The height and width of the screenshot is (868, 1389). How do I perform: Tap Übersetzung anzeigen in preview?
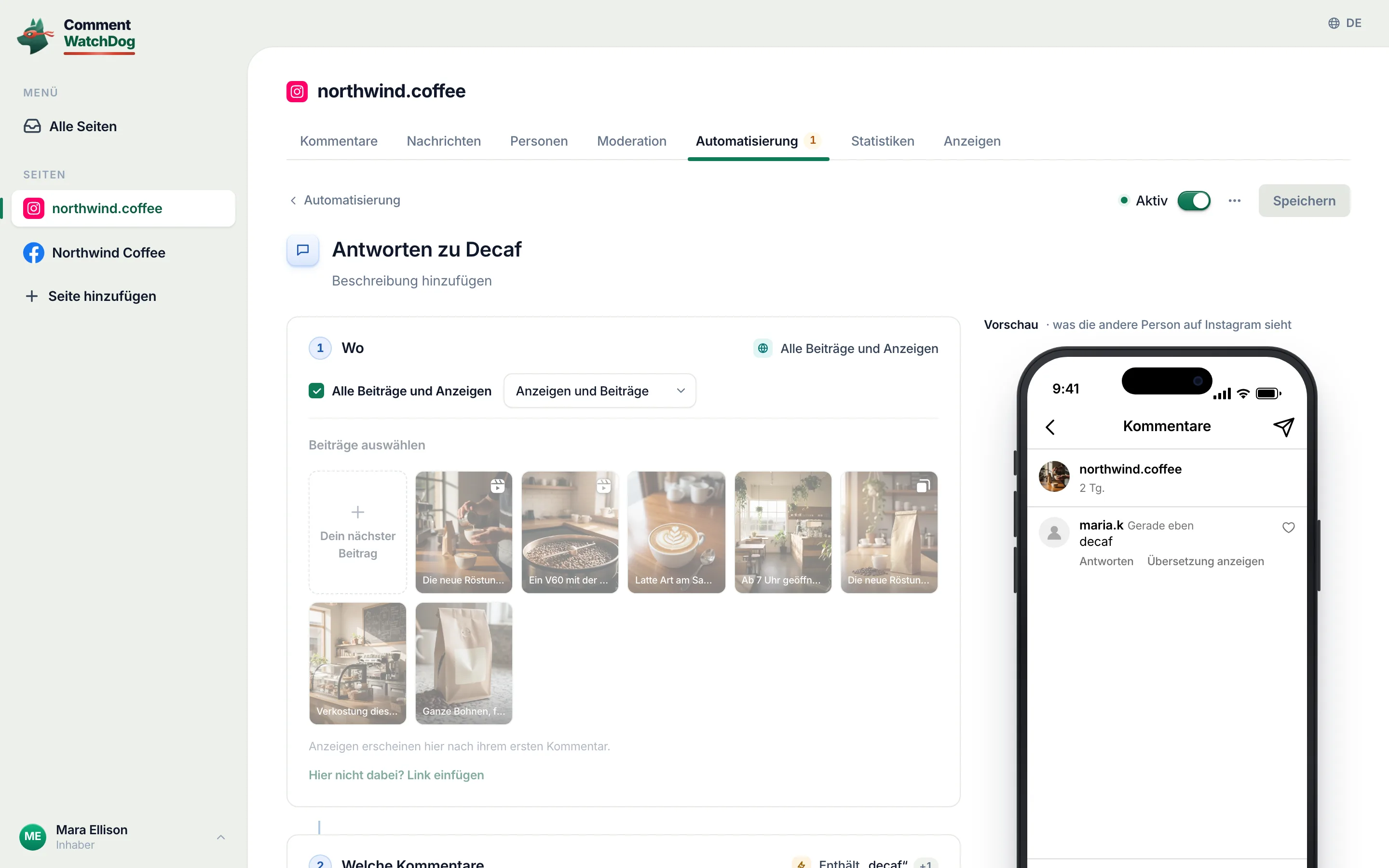click(x=1205, y=561)
